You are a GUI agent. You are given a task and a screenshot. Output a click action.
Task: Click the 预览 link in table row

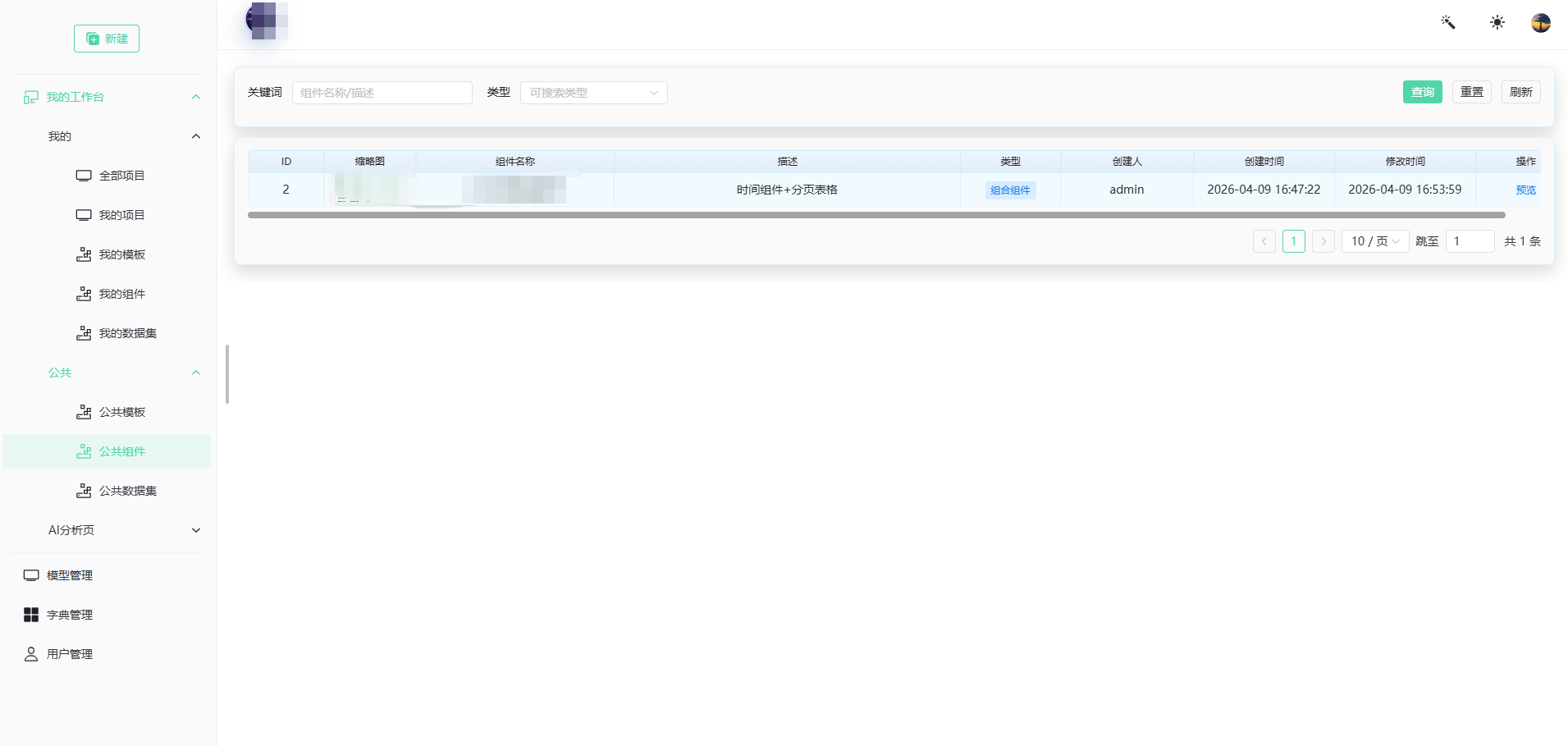click(x=1525, y=190)
